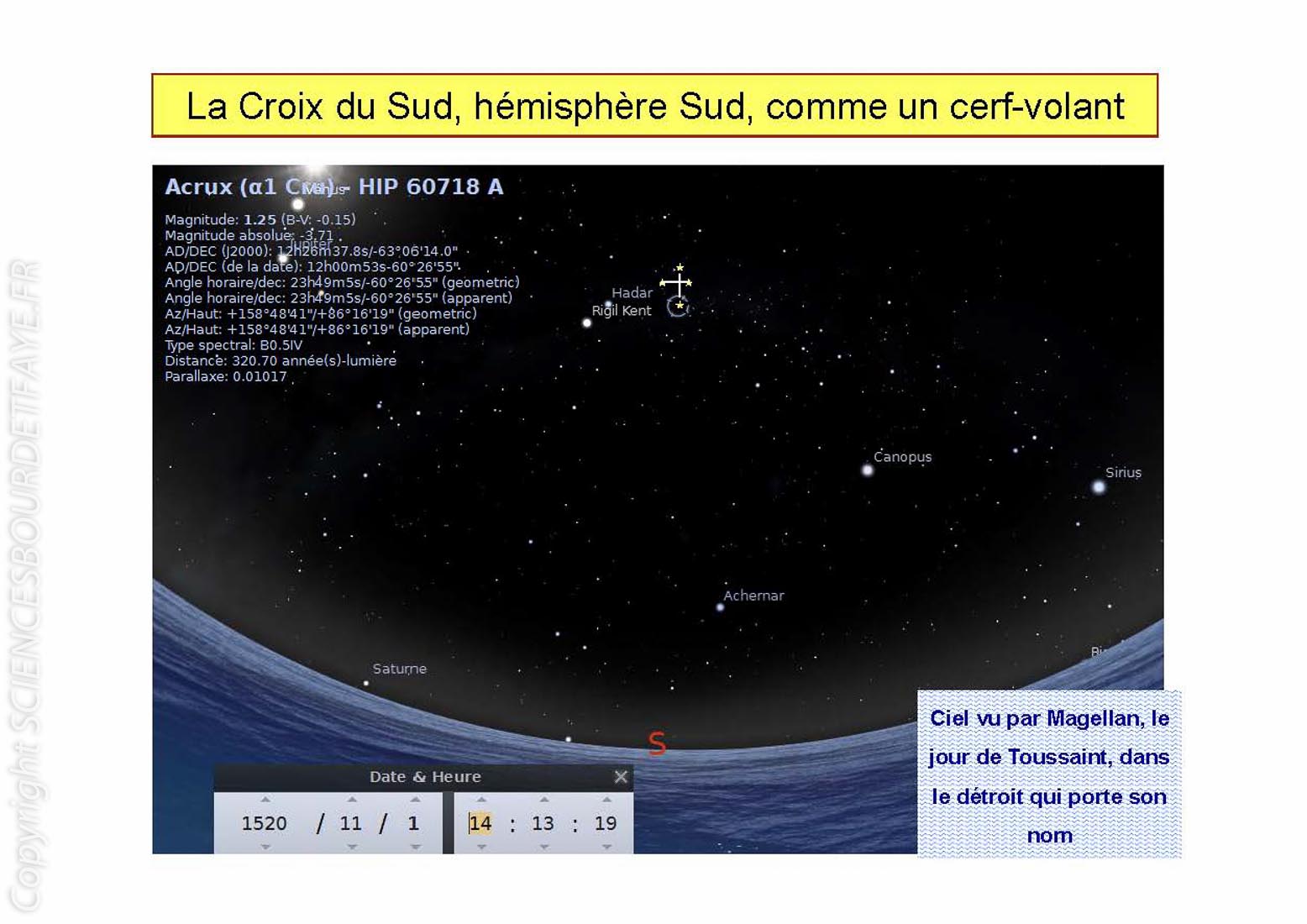This screenshot has width=1307, height=924.
Task: Click the star Rigil Kent
Action: point(587,323)
